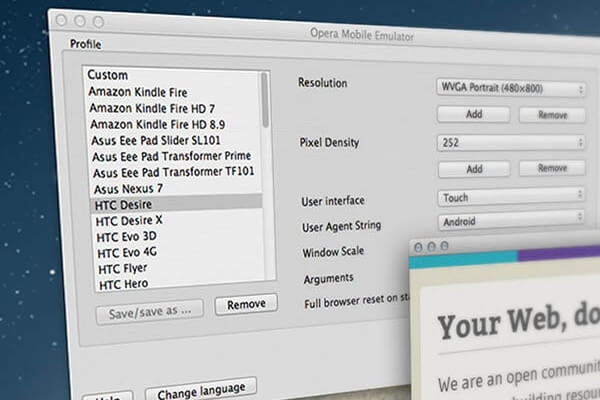Select Asus Nexus 7 profile
This screenshot has height=400, width=600.
click(126, 187)
